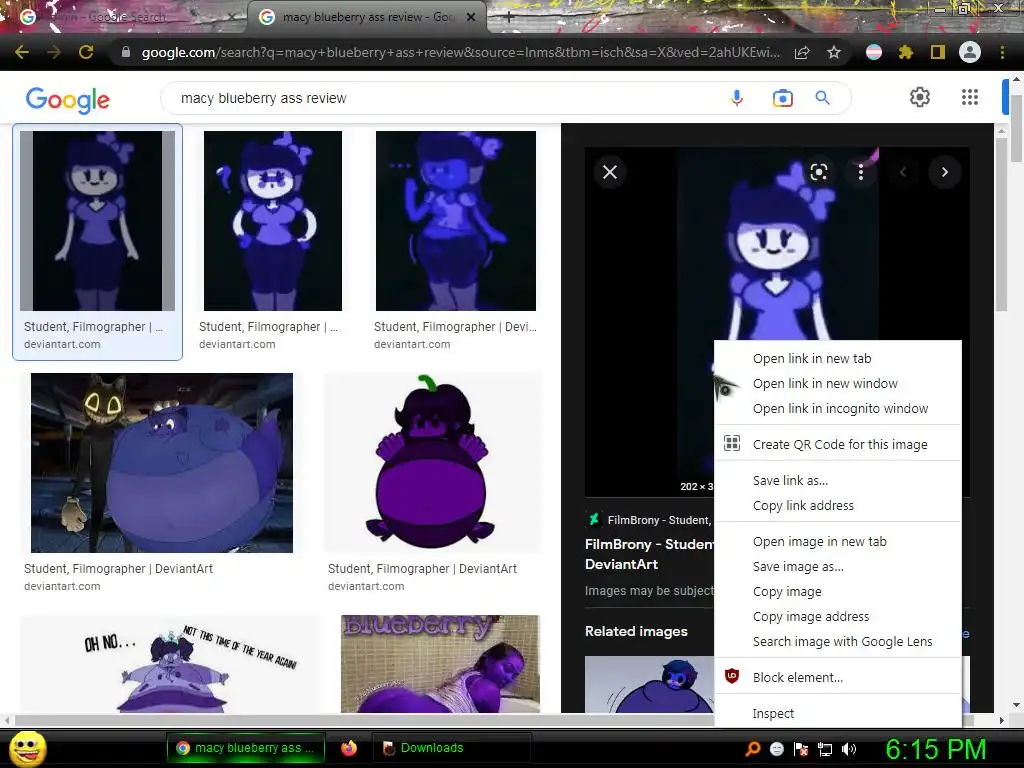Screen dimensions: 1024x768
Task: Open the Google apps grid
Action: (970, 97)
